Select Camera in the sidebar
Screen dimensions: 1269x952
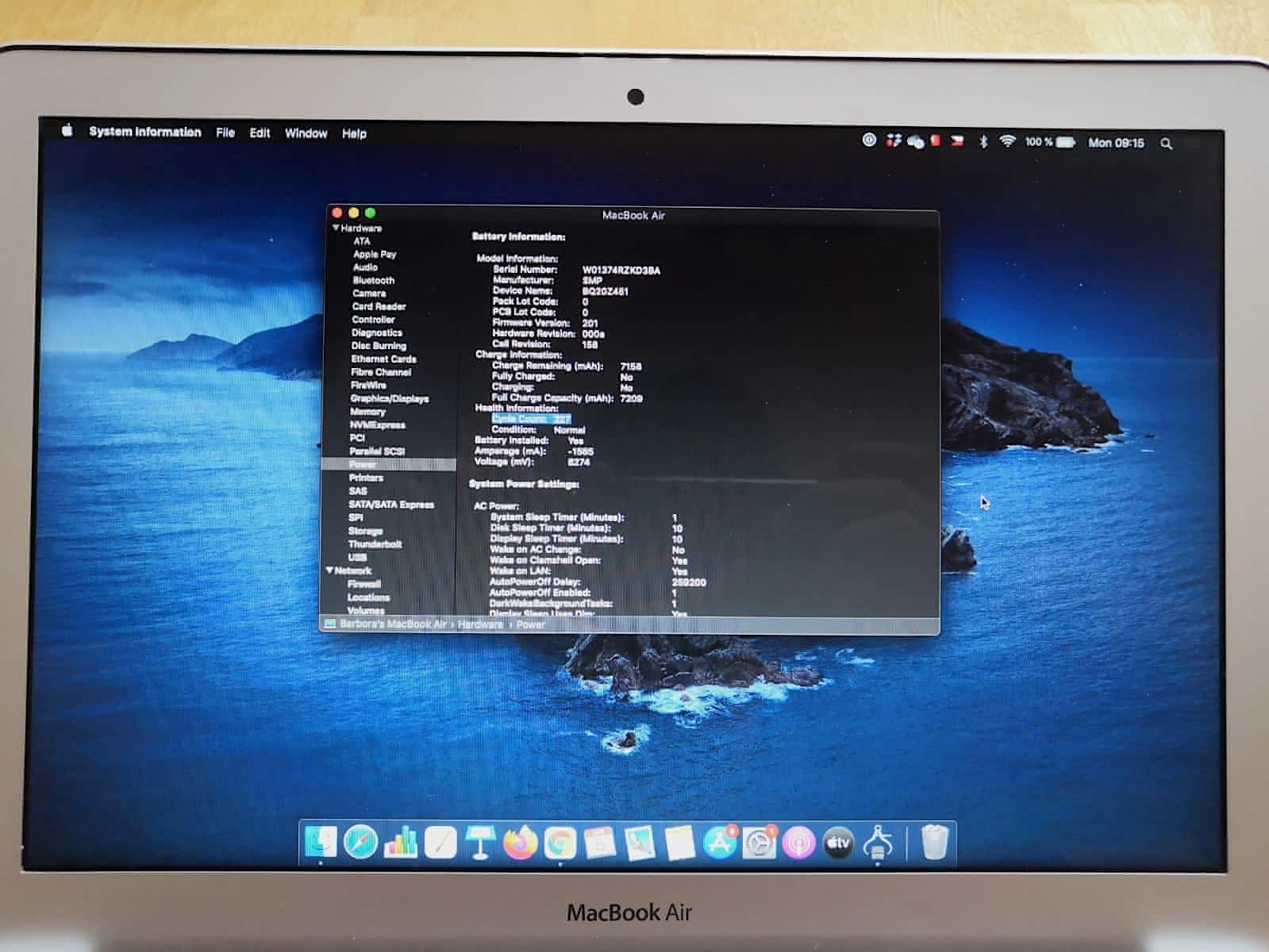tap(369, 294)
